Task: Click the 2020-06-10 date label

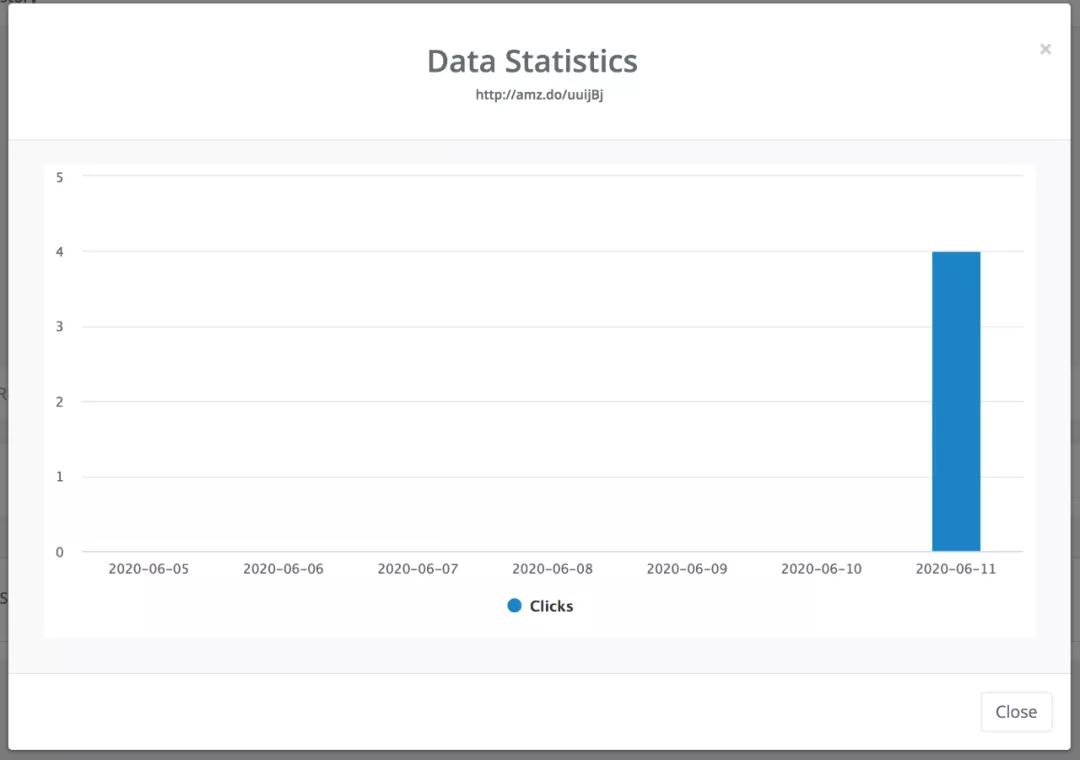Action: click(821, 569)
